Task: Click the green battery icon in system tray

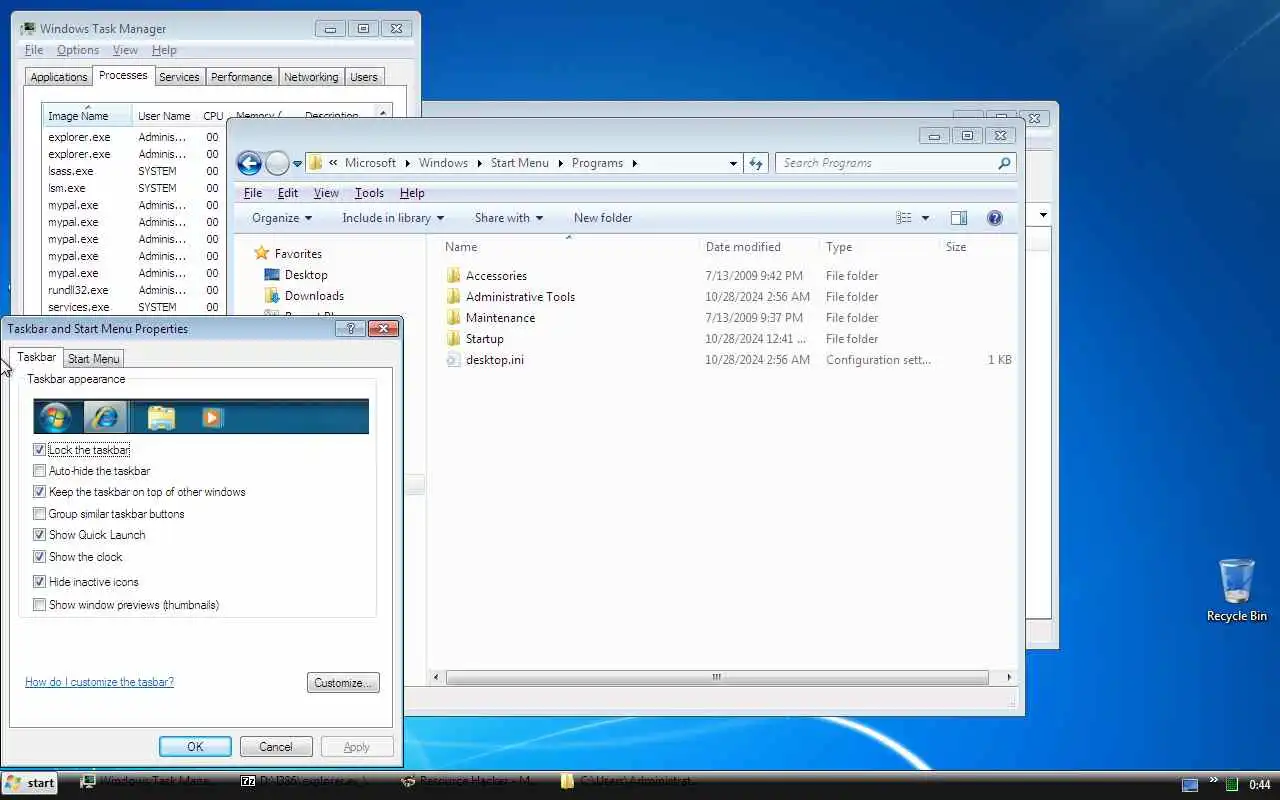Action: tap(1232, 785)
